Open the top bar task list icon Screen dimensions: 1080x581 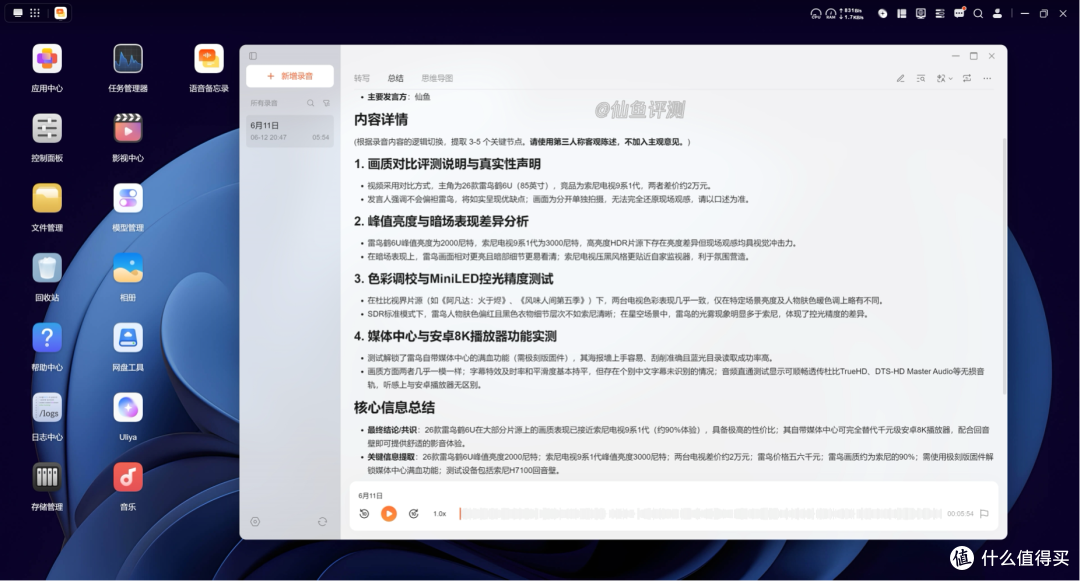[939, 13]
